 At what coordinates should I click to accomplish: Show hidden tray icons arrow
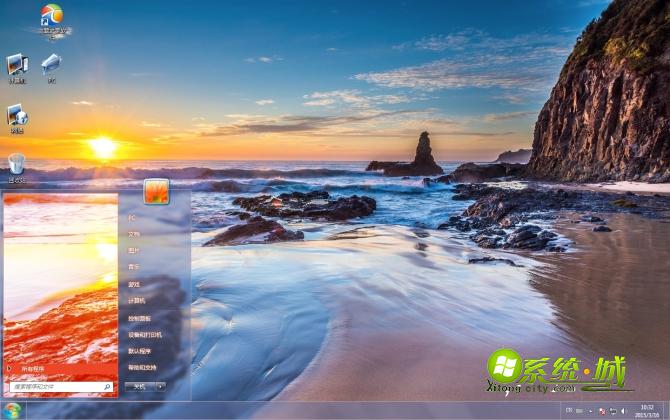(589, 411)
